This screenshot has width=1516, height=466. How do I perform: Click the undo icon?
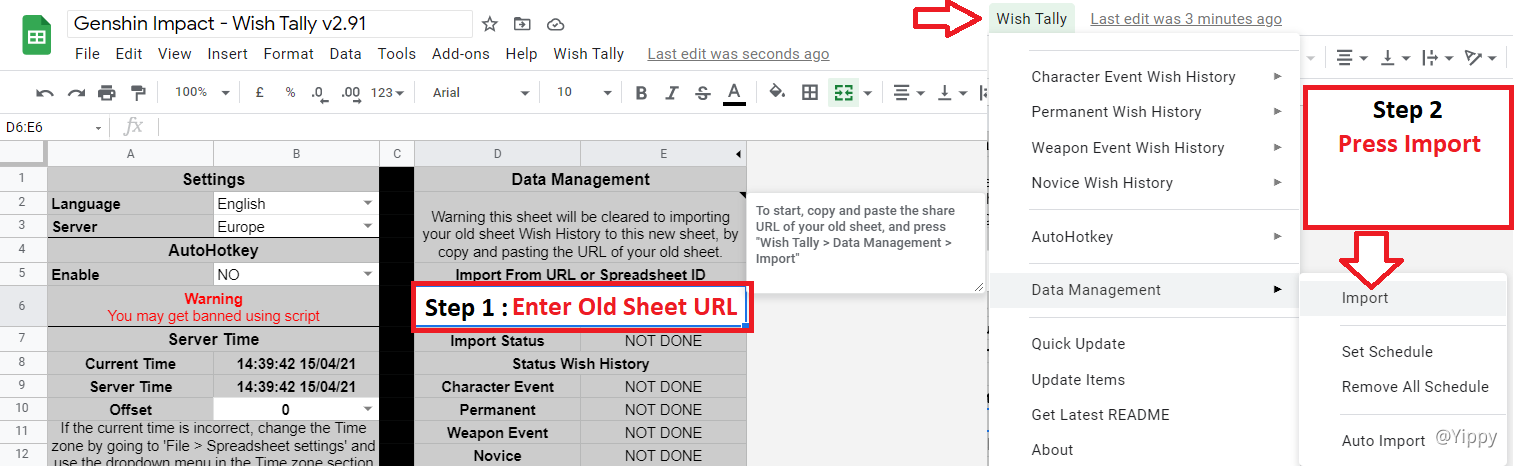(x=45, y=93)
